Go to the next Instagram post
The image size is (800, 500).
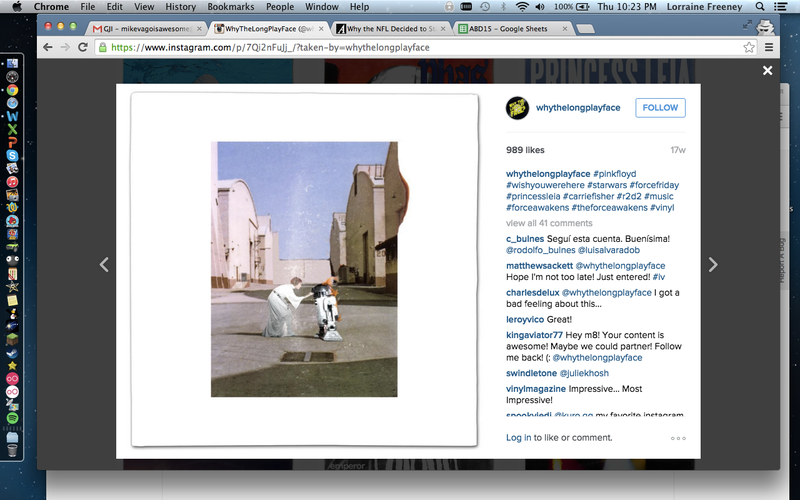(713, 264)
